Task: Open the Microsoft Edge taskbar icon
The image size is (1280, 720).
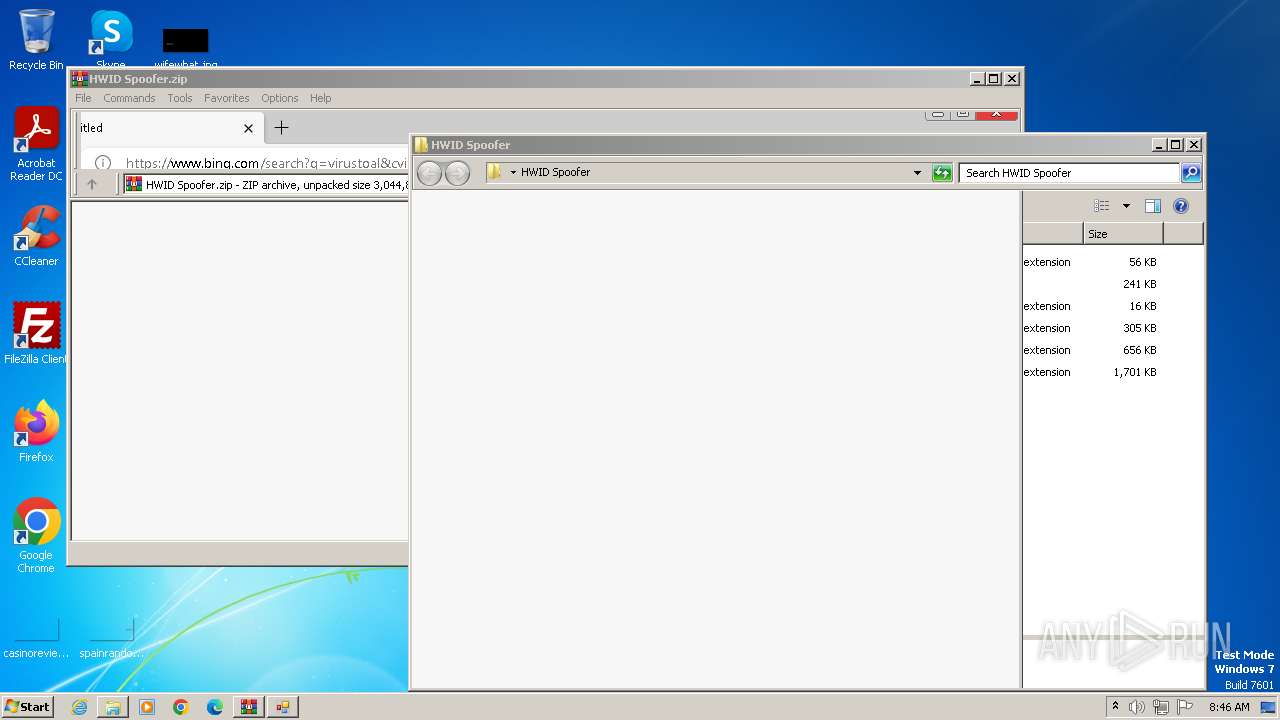Action: [x=215, y=707]
